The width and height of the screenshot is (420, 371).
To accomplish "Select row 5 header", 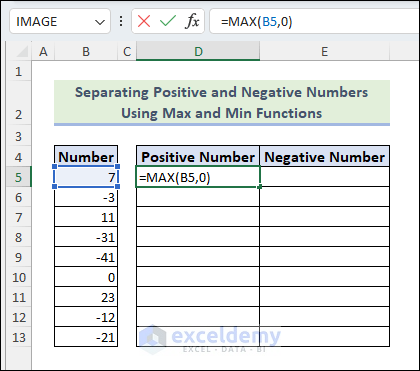I will click(19, 177).
